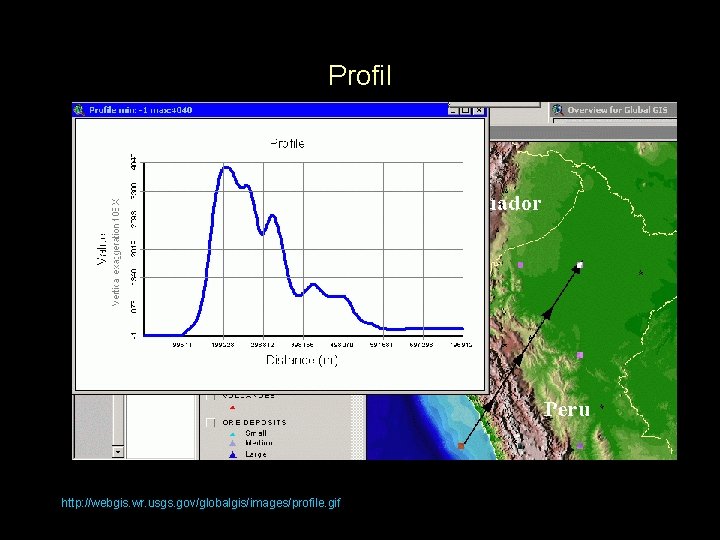Click the "Large" legend label
Screen dimensions: 720x540
point(256,455)
